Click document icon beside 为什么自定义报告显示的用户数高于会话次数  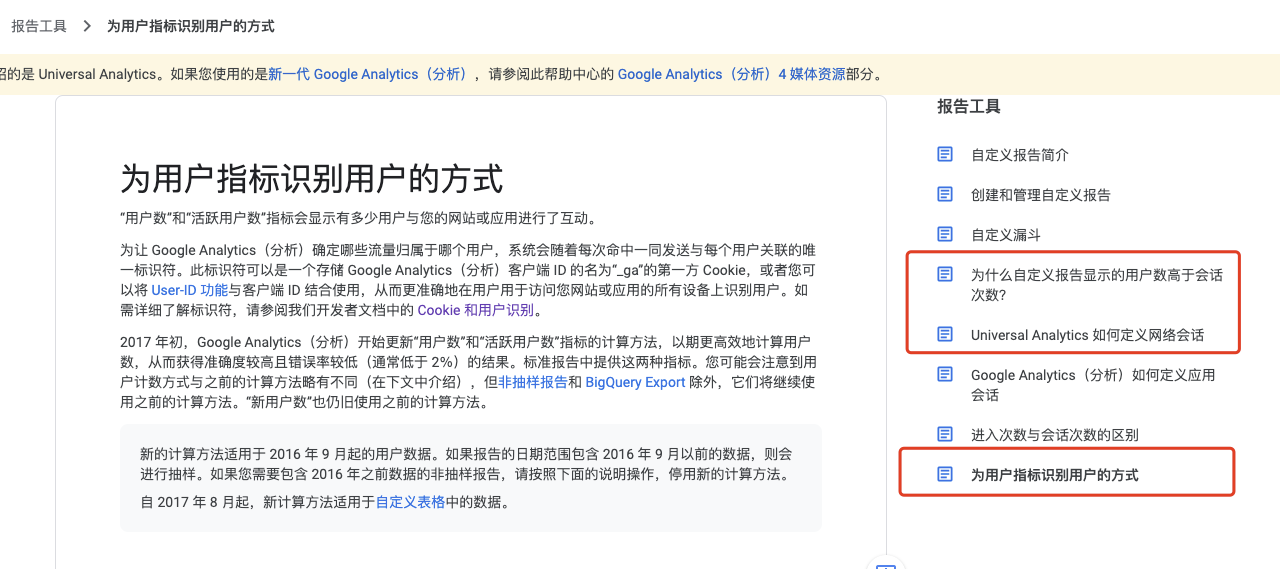click(x=945, y=274)
